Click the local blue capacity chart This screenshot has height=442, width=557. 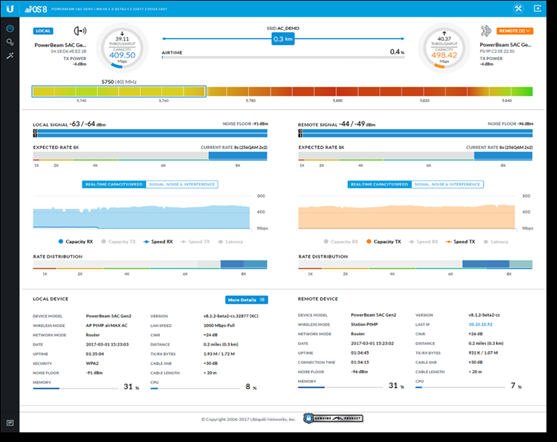click(x=141, y=217)
